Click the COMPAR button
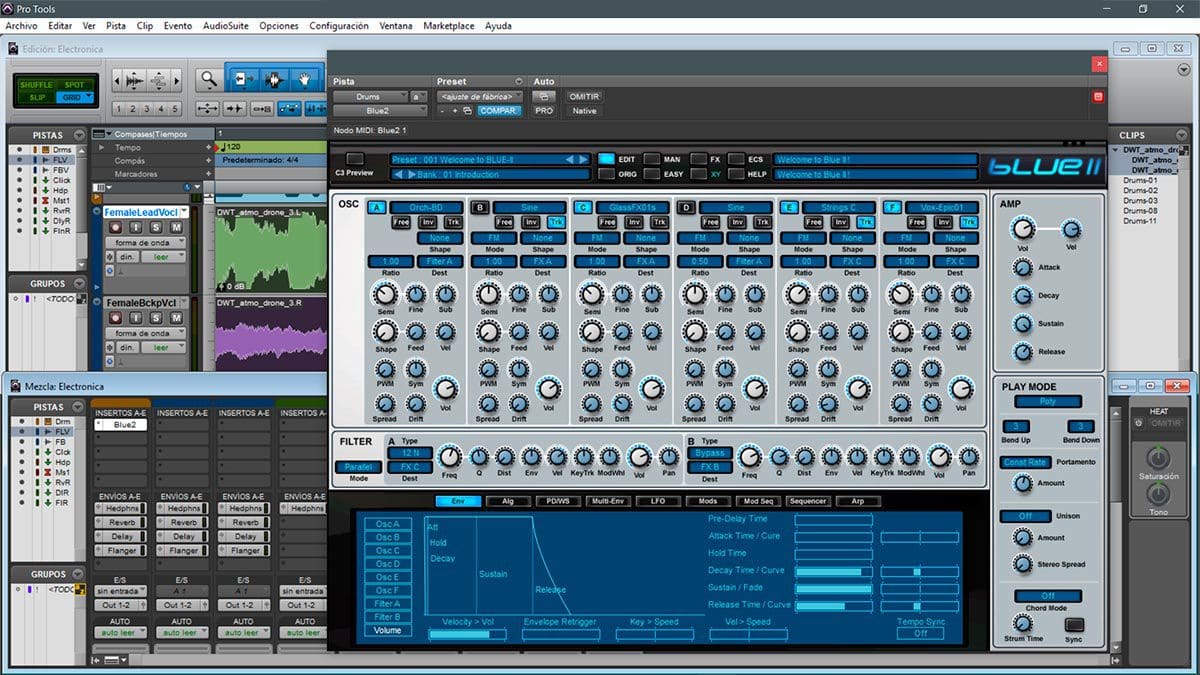This screenshot has height=675, width=1200. [x=498, y=111]
